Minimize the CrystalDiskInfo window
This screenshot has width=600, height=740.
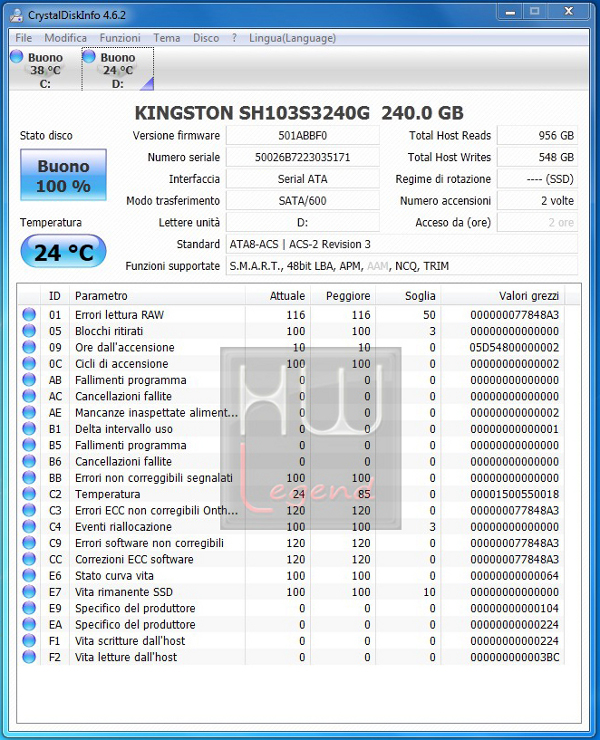(510, 12)
